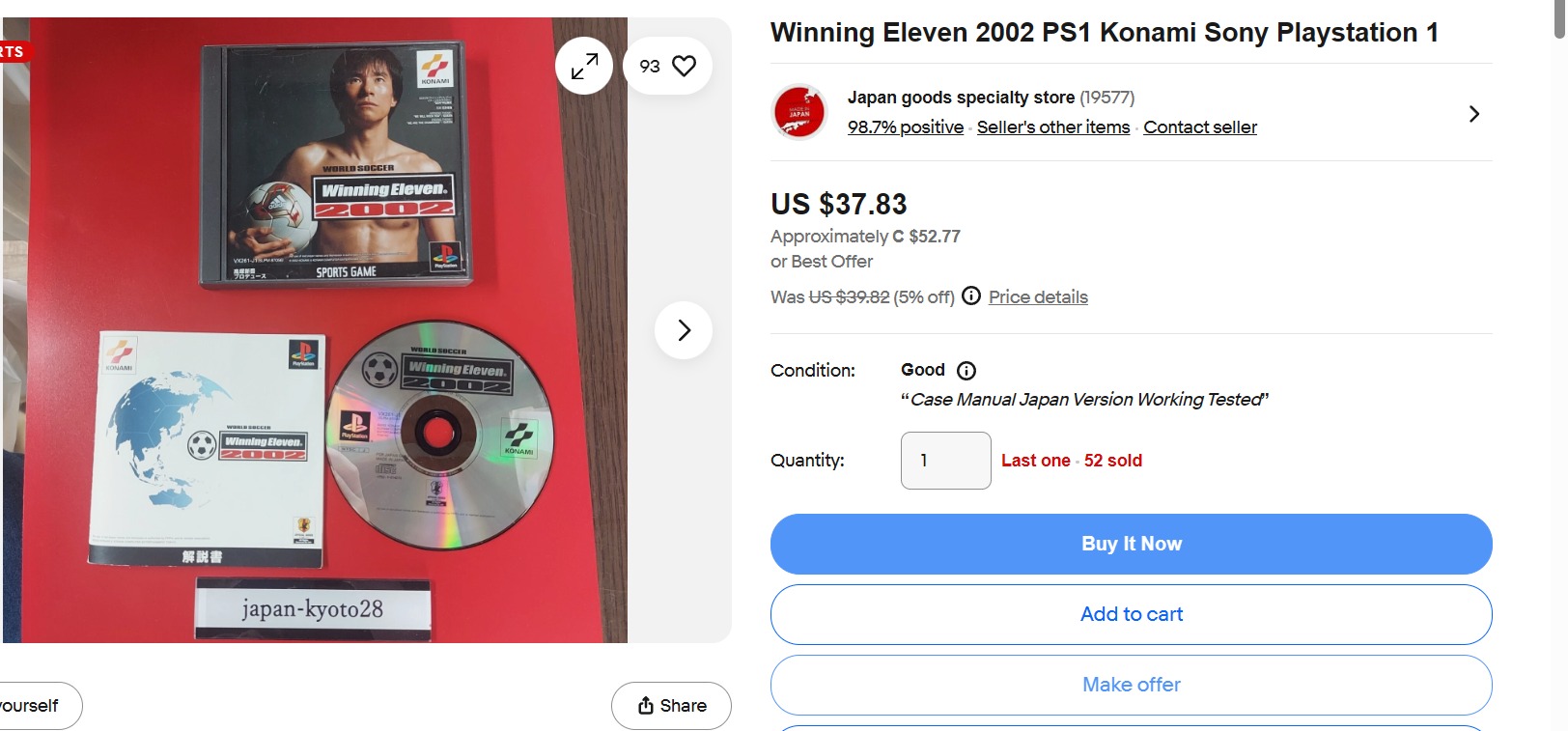Open the 93 watchers count button
The image size is (1568, 731).
coord(668,66)
